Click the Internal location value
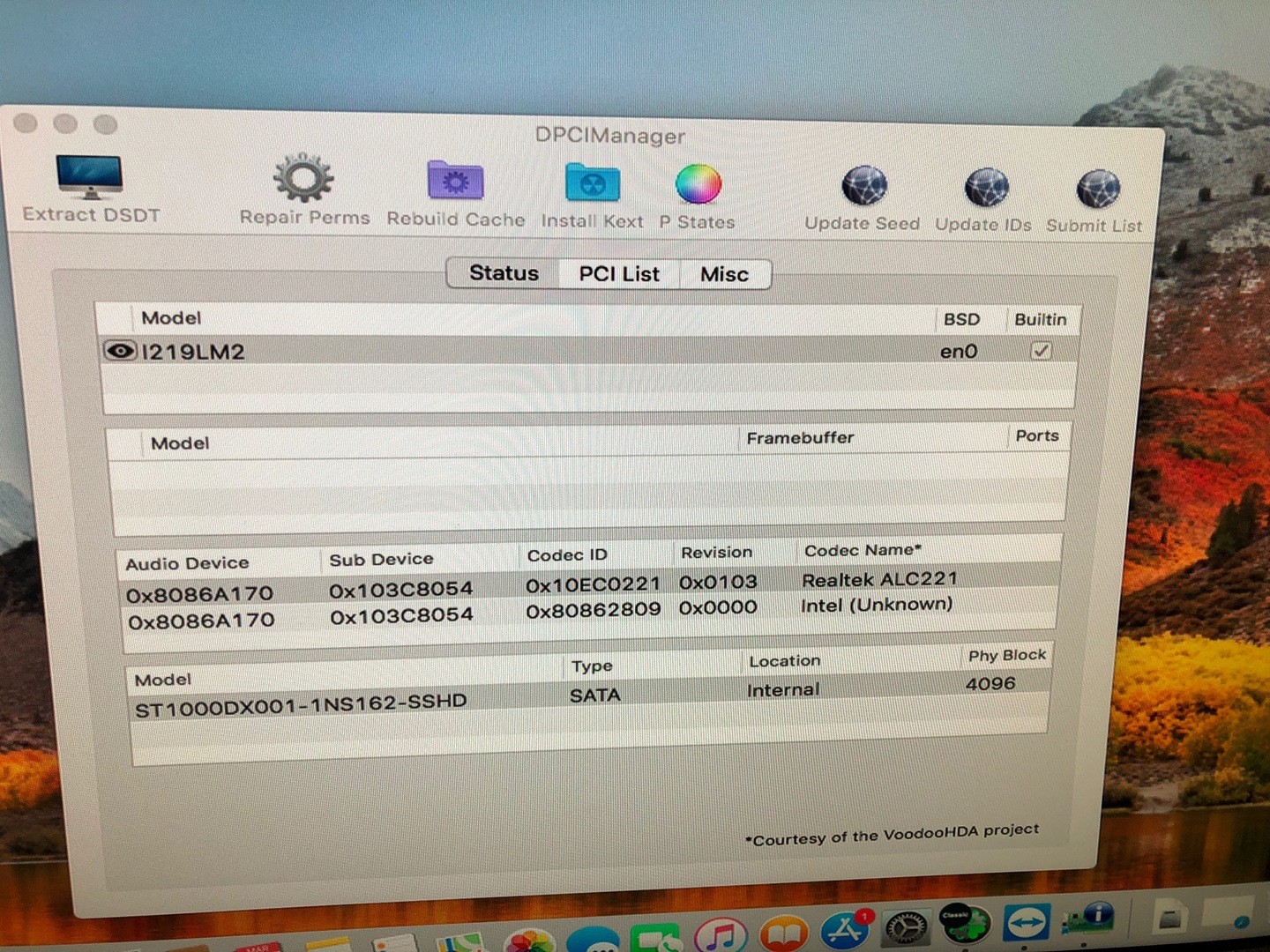Image resolution: width=1270 pixels, height=952 pixels. point(783,689)
